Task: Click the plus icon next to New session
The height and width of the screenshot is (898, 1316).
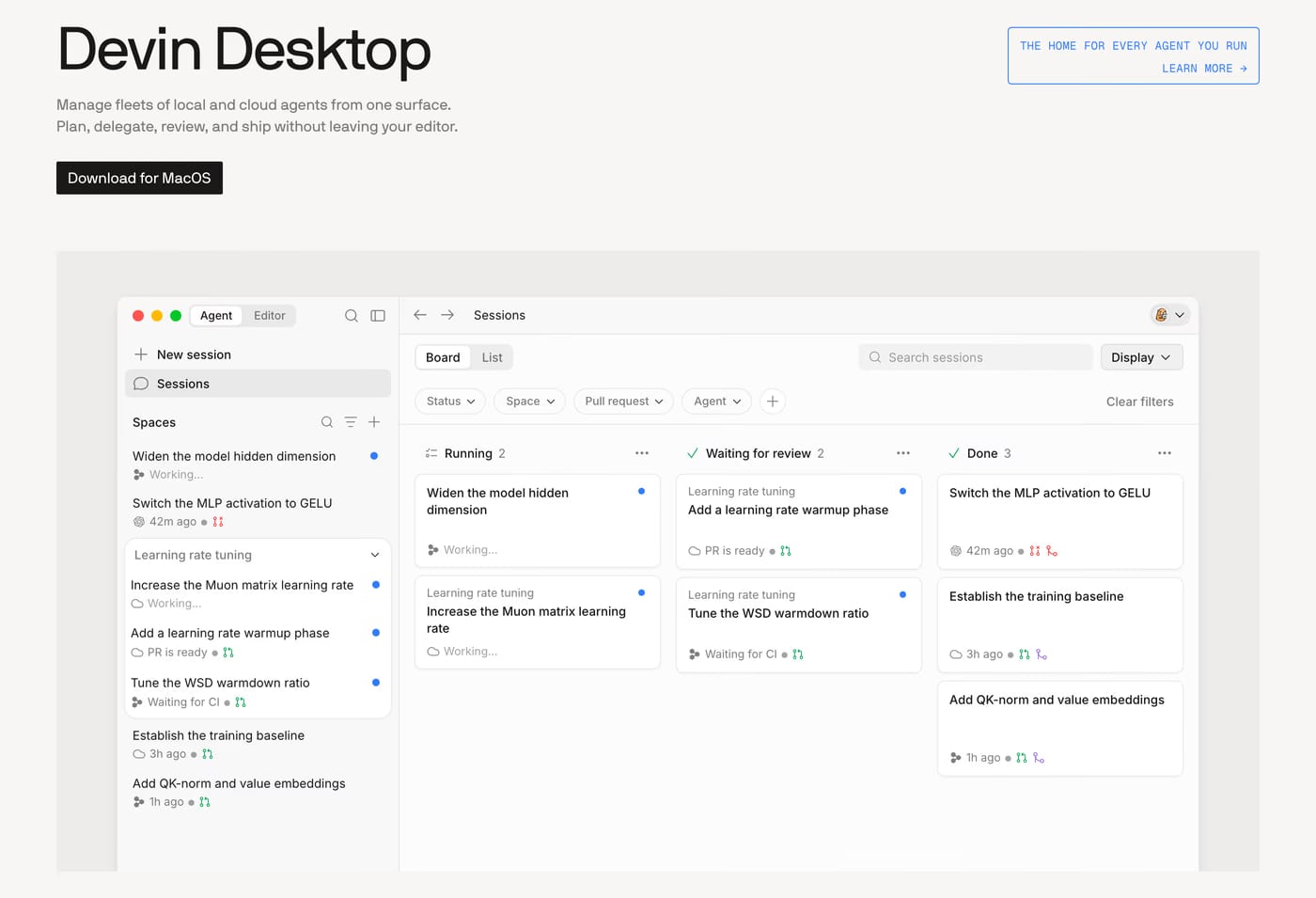Action: (x=141, y=354)
